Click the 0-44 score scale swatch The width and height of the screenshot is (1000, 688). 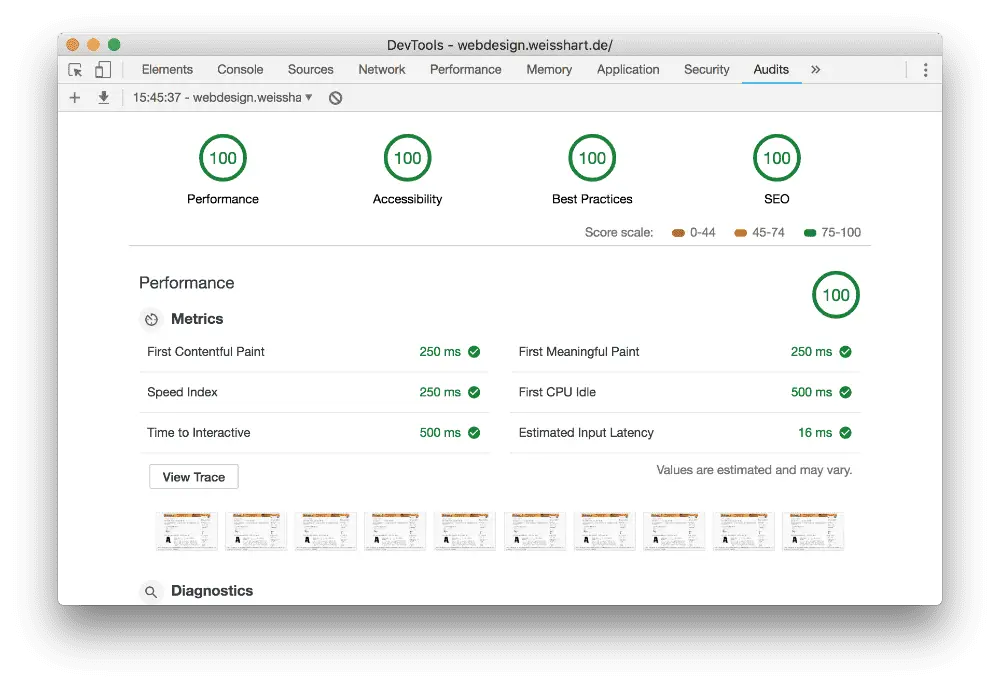pyautogui.click(x=678, y=233)
